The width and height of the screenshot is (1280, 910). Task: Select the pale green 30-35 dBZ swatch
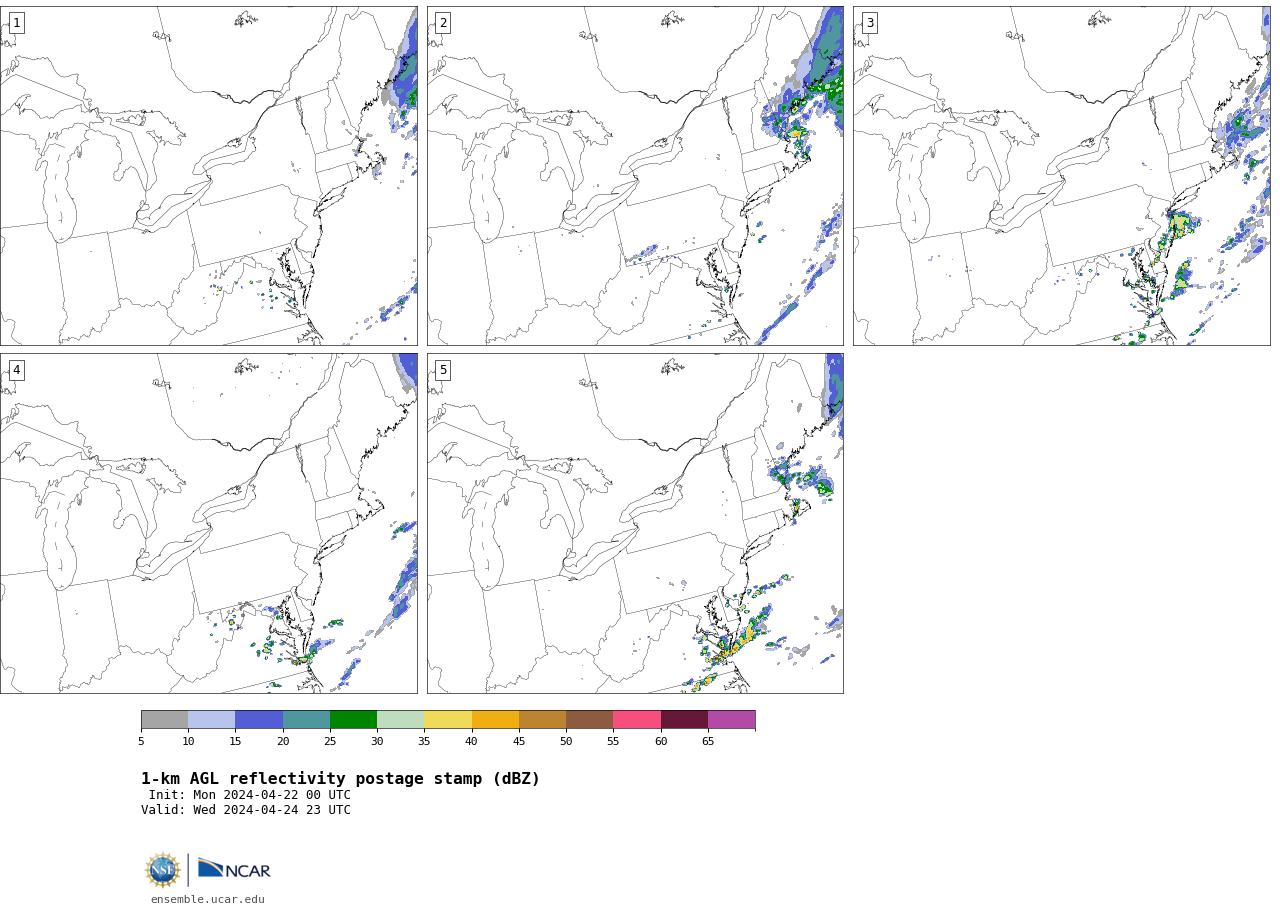tap(401, 720)
